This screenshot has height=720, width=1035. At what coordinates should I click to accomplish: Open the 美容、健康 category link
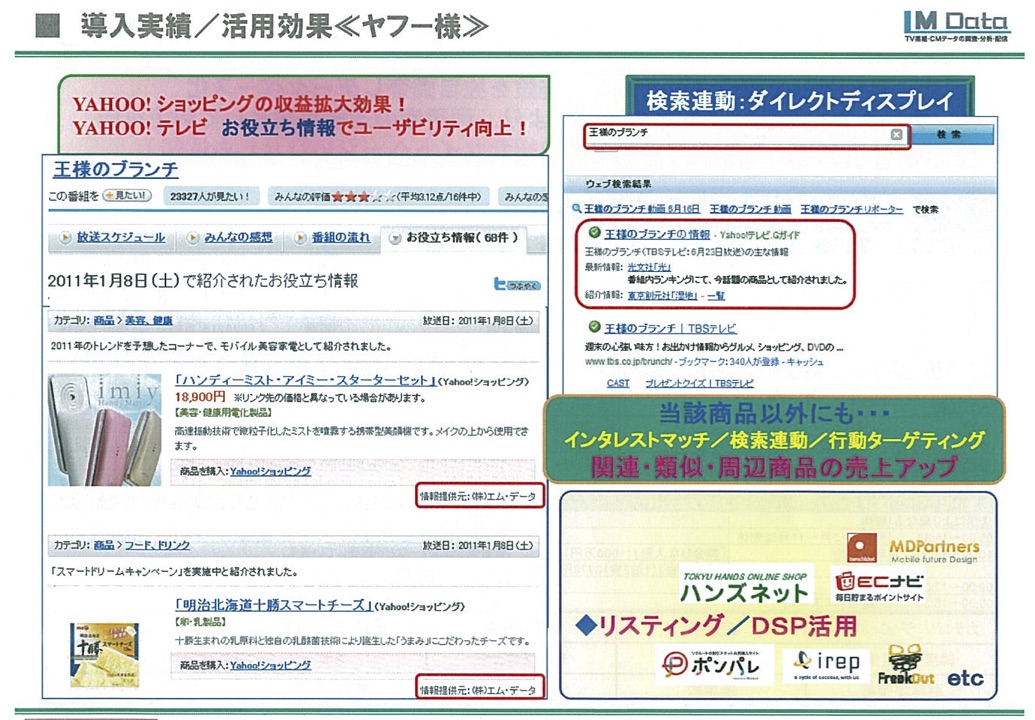[149, 321]
